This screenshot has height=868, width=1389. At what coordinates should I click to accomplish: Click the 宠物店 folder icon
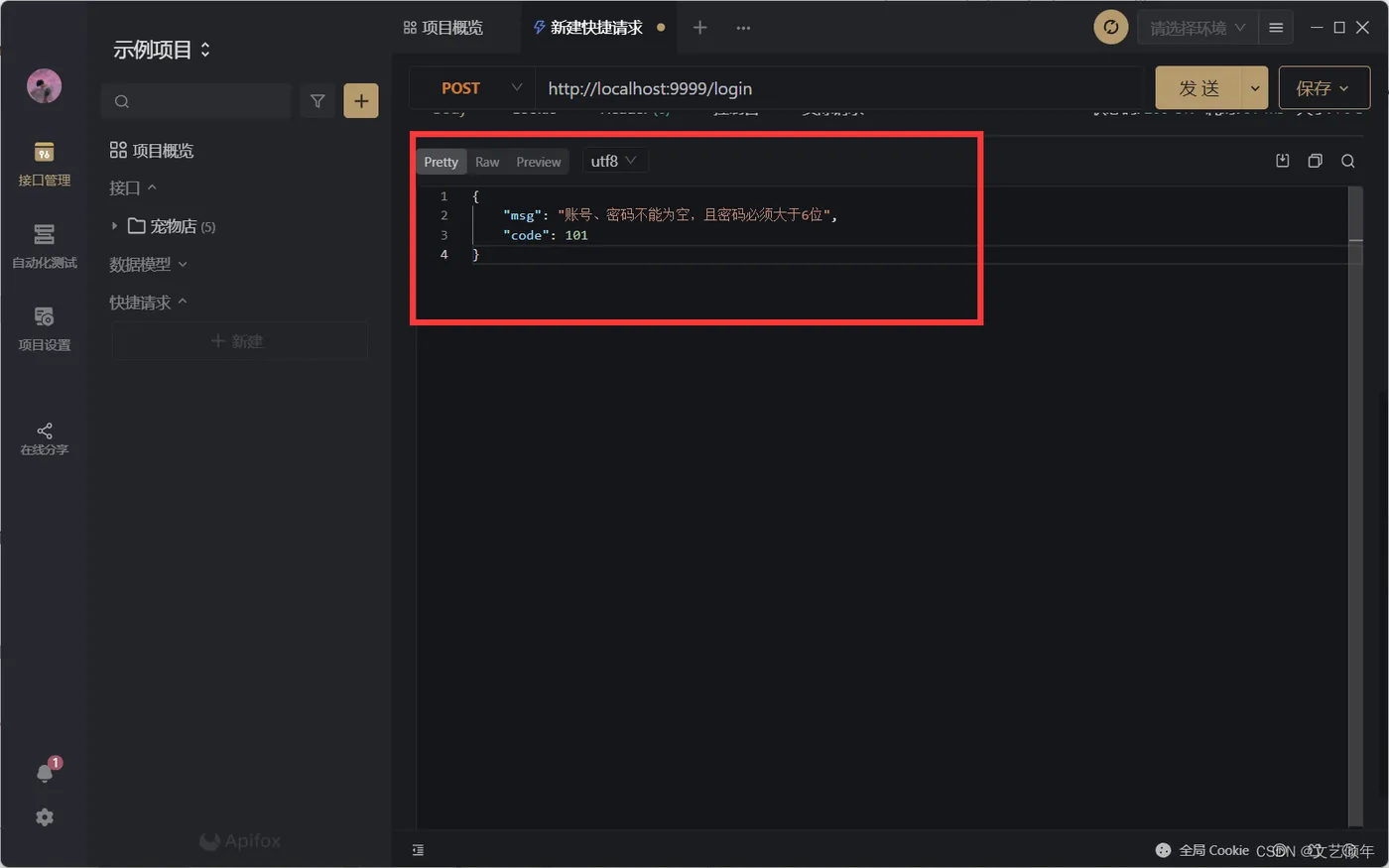(137, 226)
